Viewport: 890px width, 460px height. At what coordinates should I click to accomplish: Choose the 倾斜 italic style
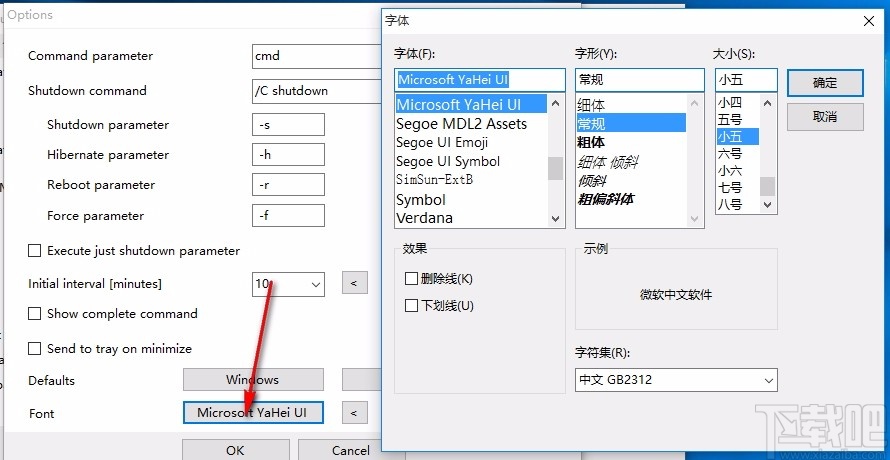coord(631,181)
